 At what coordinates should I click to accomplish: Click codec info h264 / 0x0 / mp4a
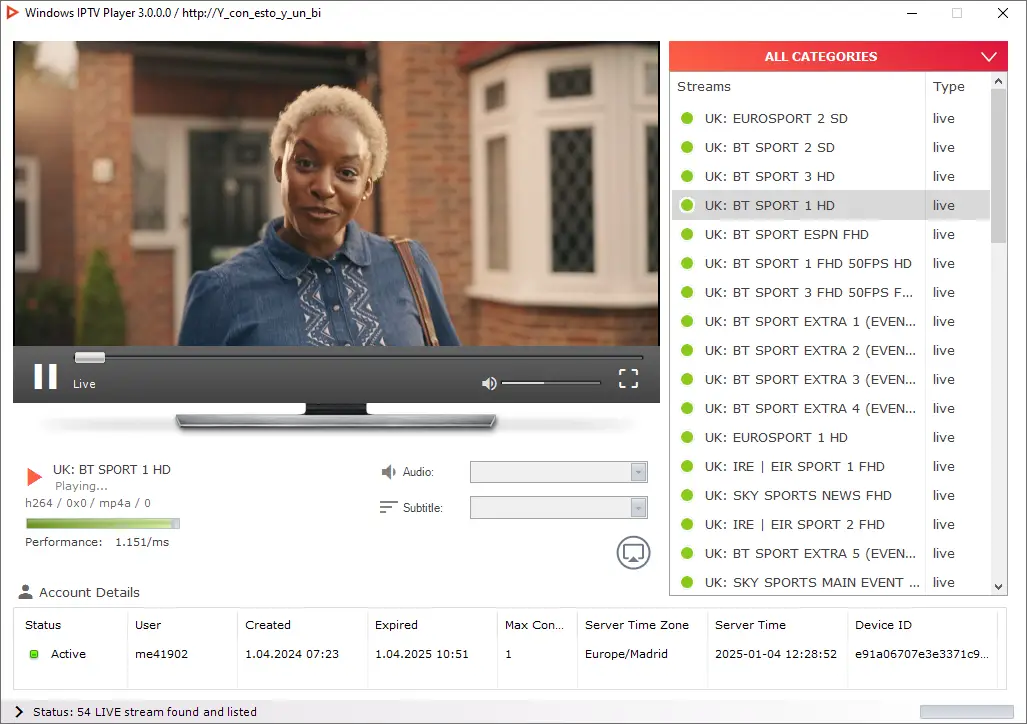click(88, 503)
